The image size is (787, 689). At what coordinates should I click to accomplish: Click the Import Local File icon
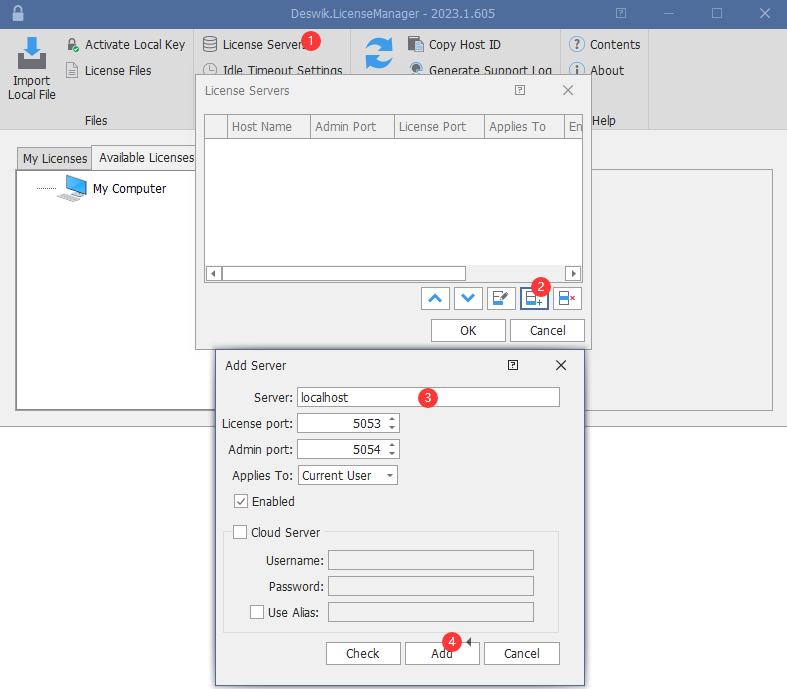[x=32, y=53]
